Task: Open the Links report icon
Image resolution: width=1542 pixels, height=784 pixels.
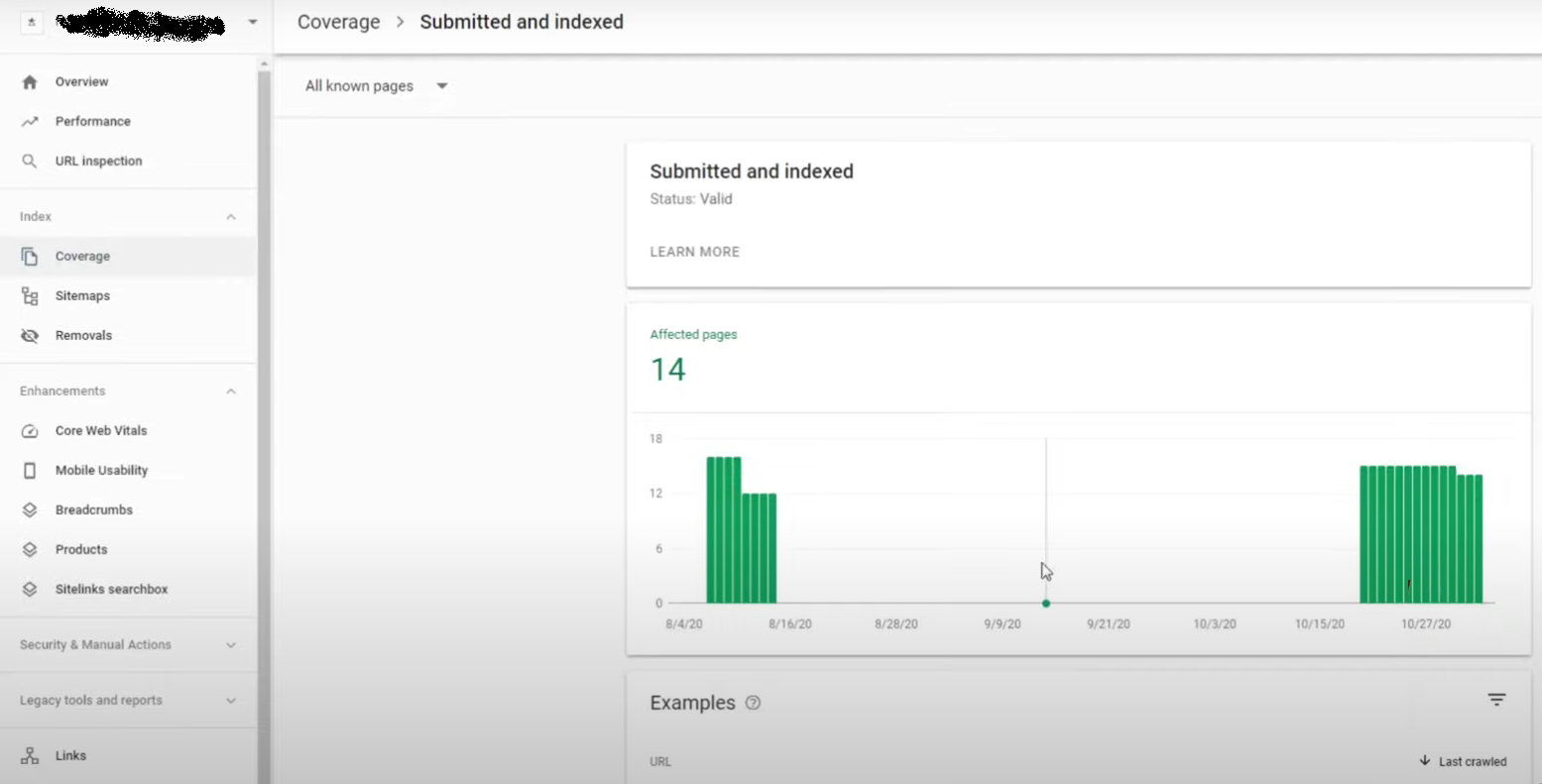Action: [31, 755]
